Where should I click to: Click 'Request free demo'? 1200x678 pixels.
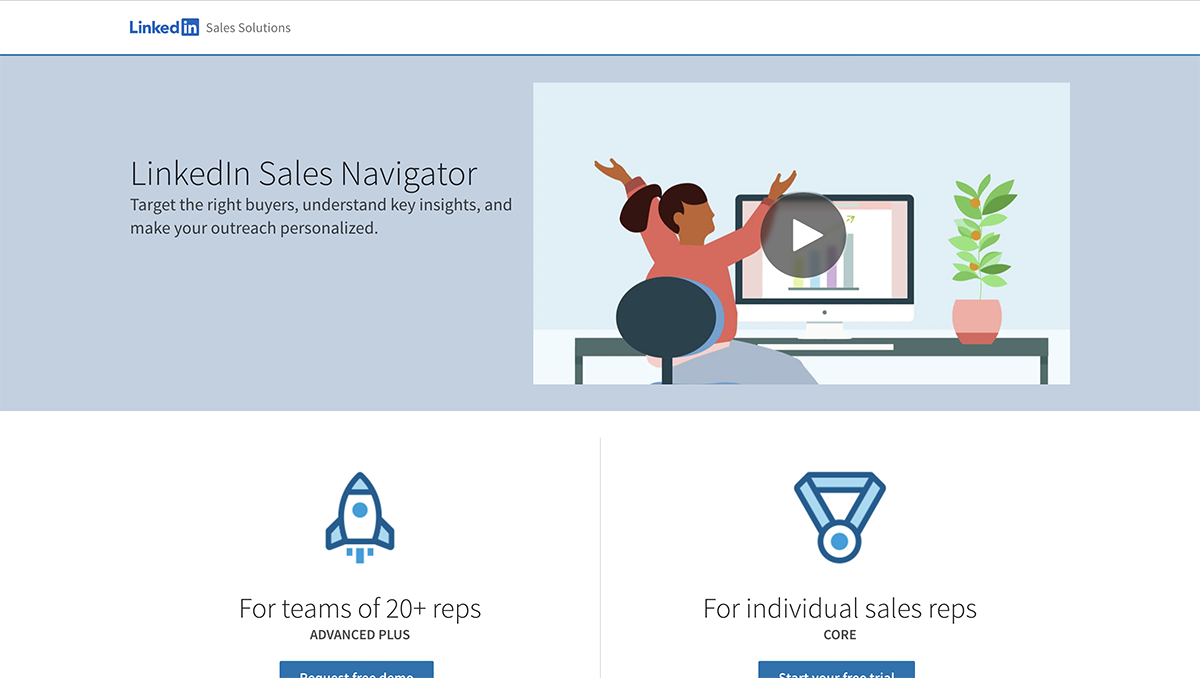[x=356, y=671]
